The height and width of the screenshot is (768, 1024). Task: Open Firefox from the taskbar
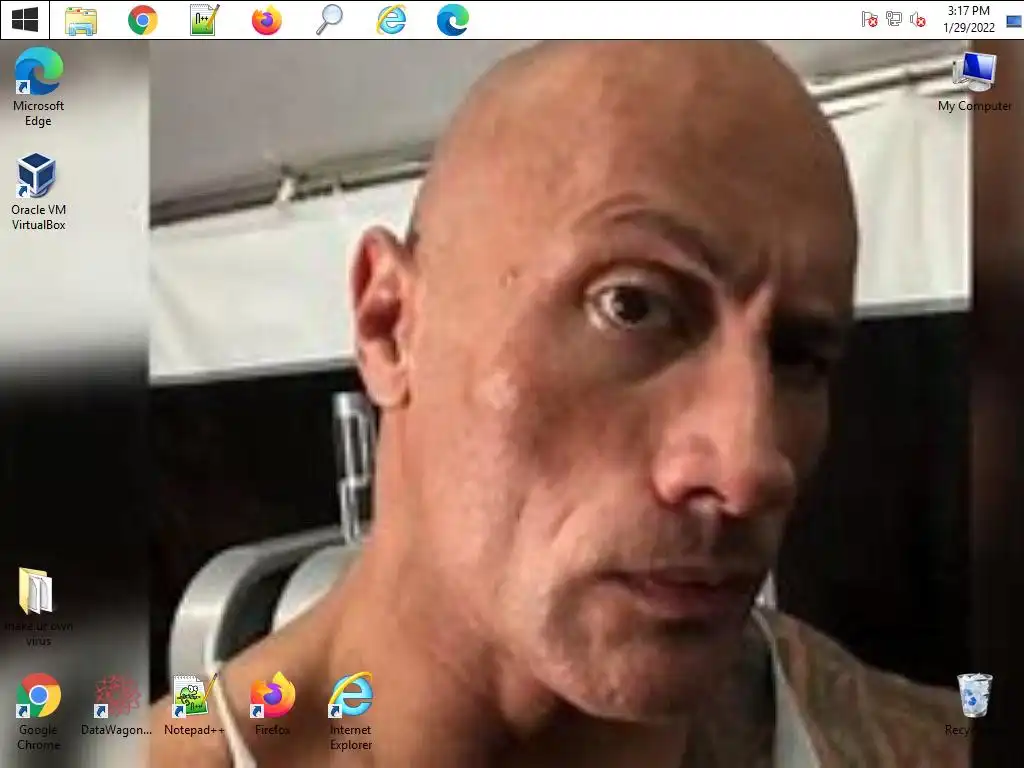click(x=266, y=20)
